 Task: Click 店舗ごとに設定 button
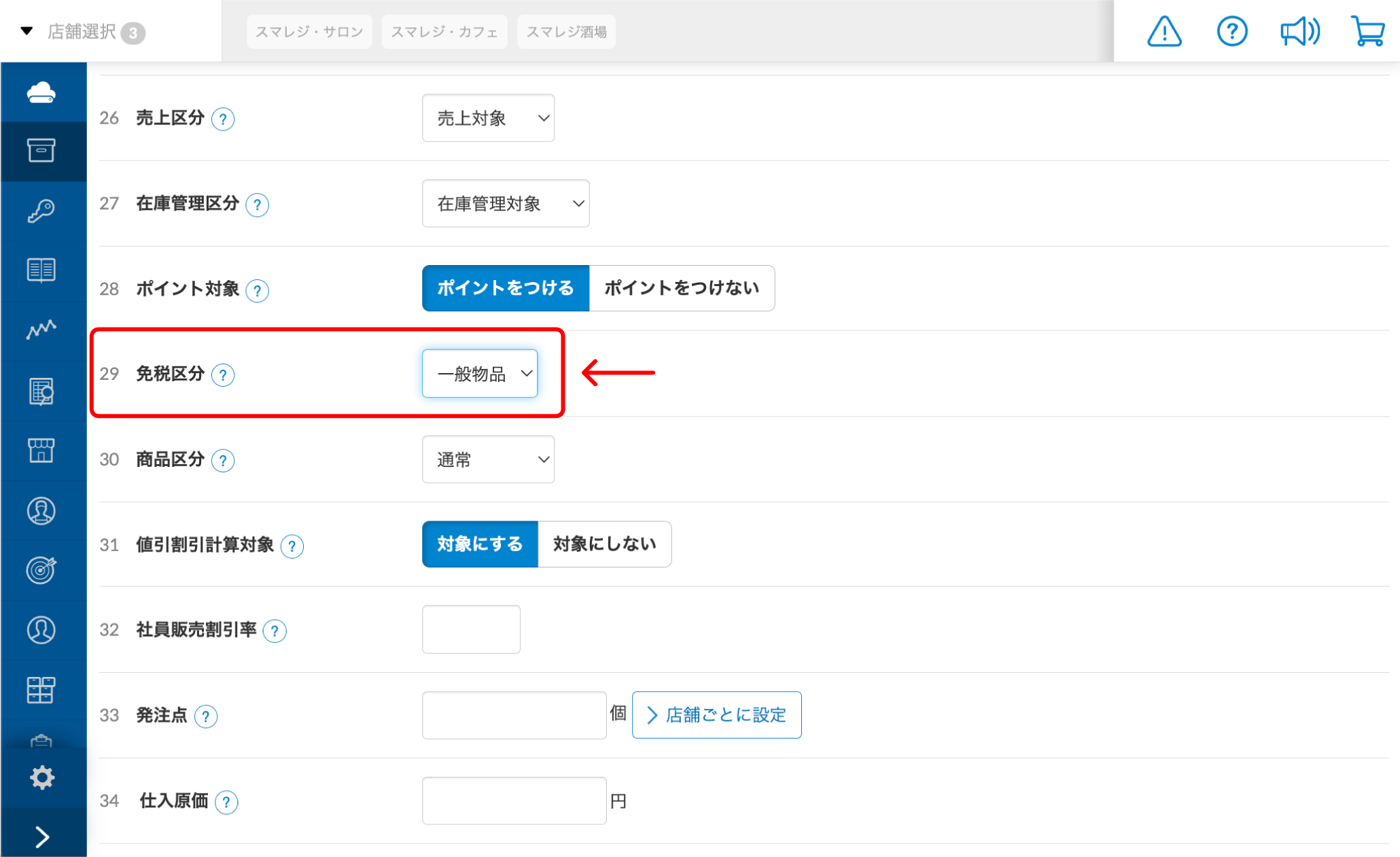[x=716, y=715]
